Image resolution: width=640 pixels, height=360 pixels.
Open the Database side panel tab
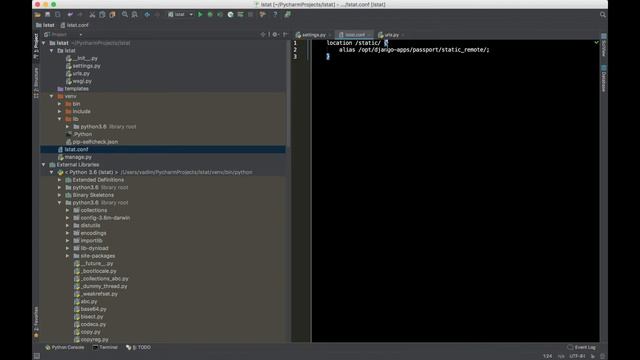604,78
